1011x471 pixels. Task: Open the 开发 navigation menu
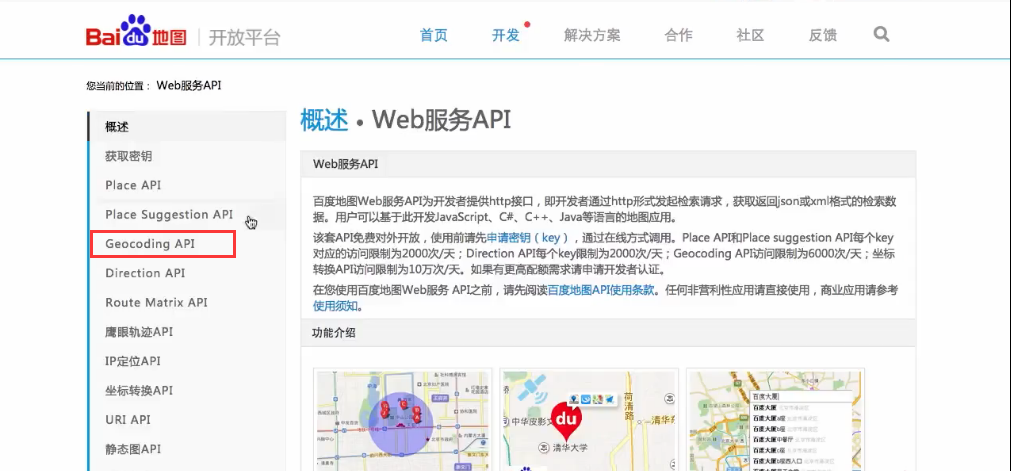pos(505,35)
